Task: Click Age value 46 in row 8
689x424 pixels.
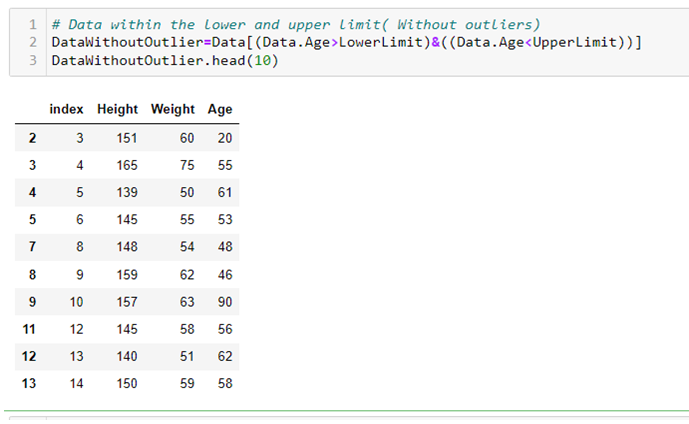Action: coord(225,275)
